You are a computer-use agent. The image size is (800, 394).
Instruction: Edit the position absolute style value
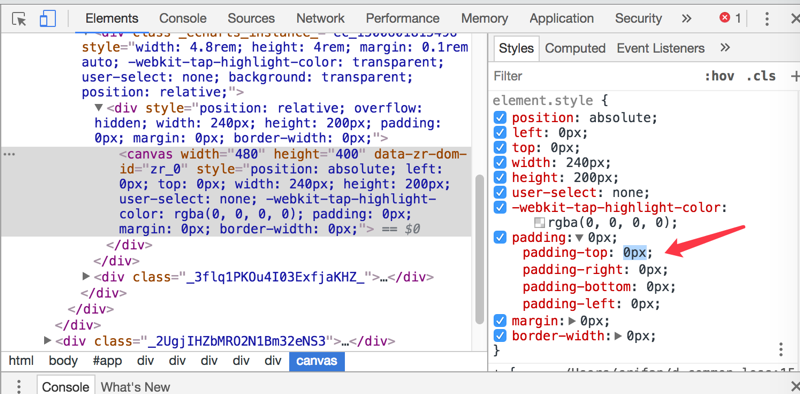click(x=621, y=118)
